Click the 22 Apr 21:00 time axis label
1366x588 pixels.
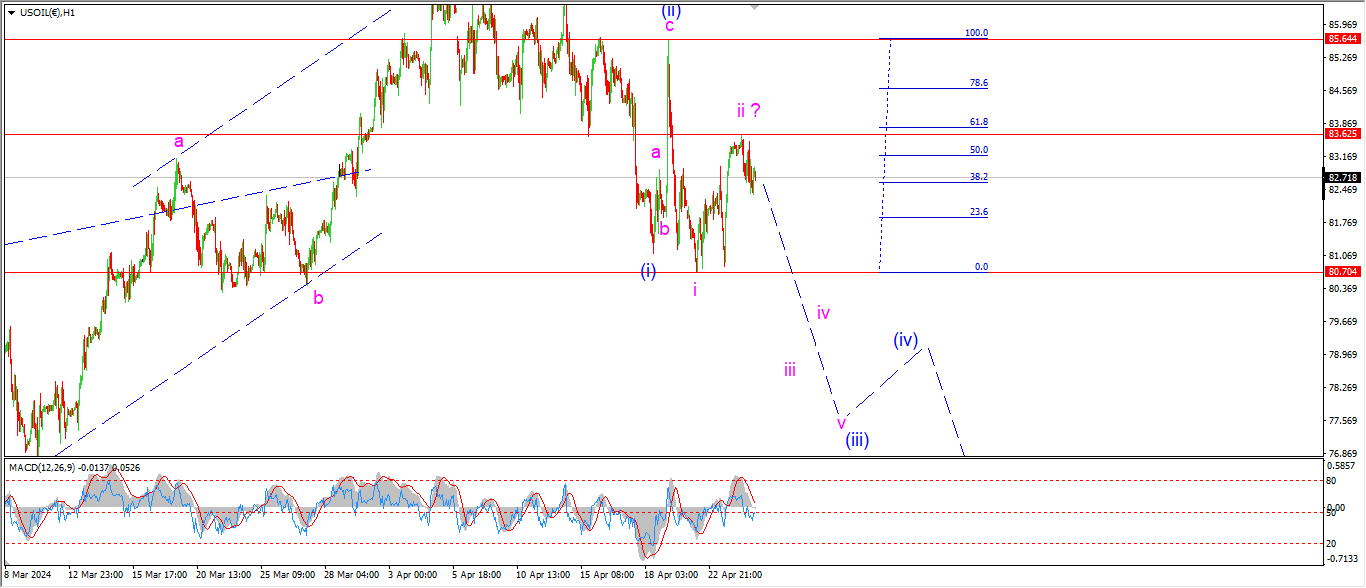735,575
